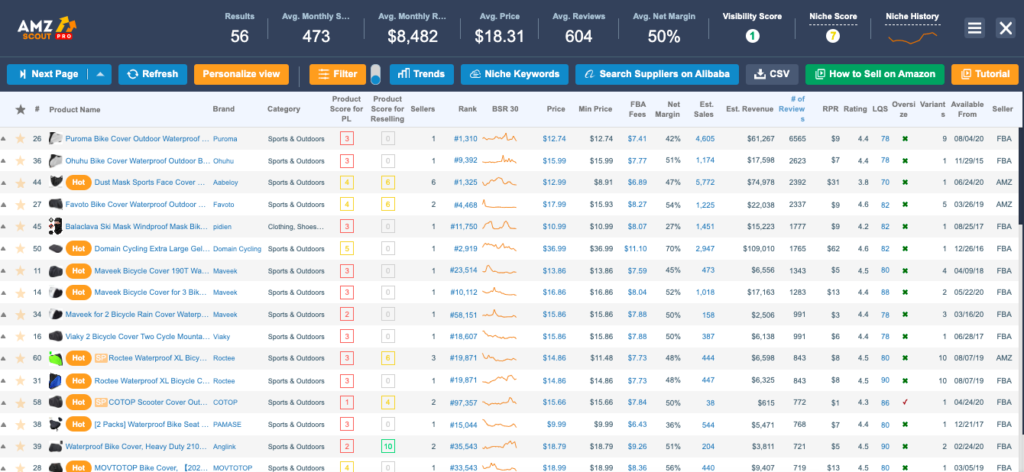Expand the Puroma Bike Cover row
The width and height of the screenshot is (1024, 472).
click(x=3, y=138)
